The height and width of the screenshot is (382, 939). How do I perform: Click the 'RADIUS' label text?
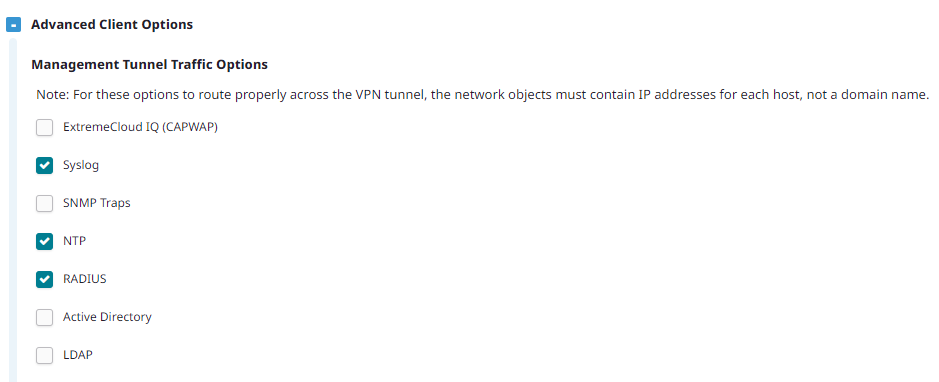point(84,279)
